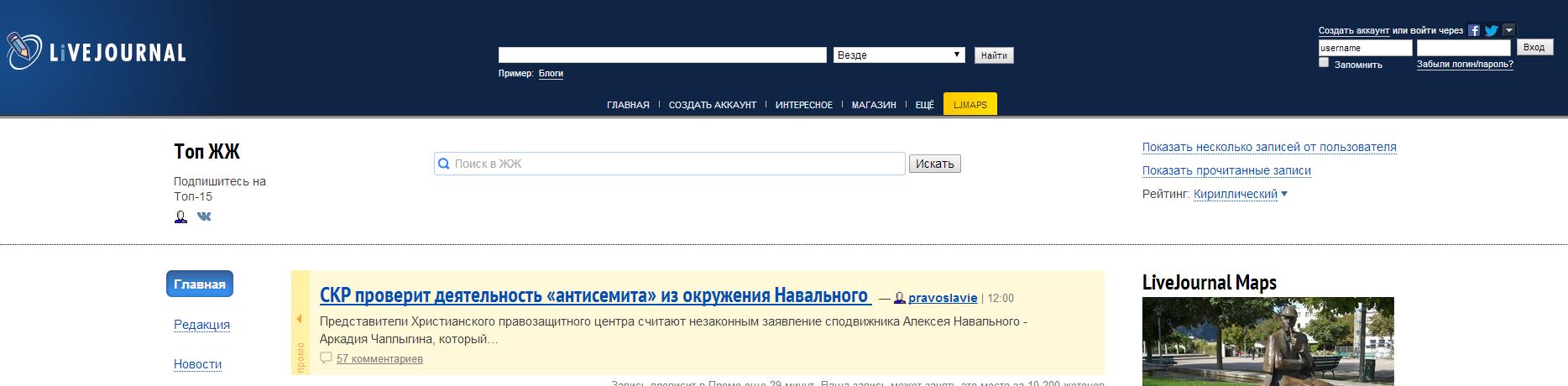Open the Везде search scope dropdown

pyautogui.click(x=899, y=55)
